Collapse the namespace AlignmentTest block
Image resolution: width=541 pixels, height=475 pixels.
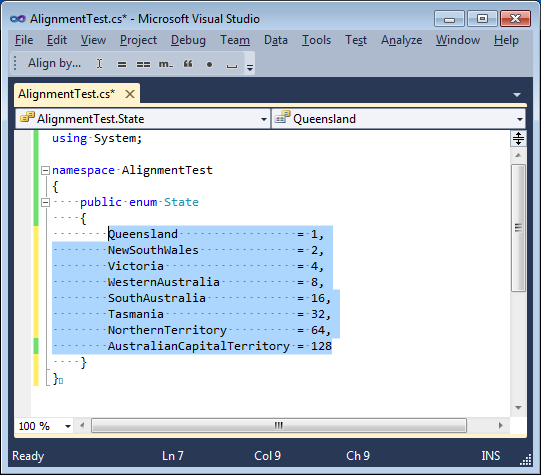[x=45, y=170]
